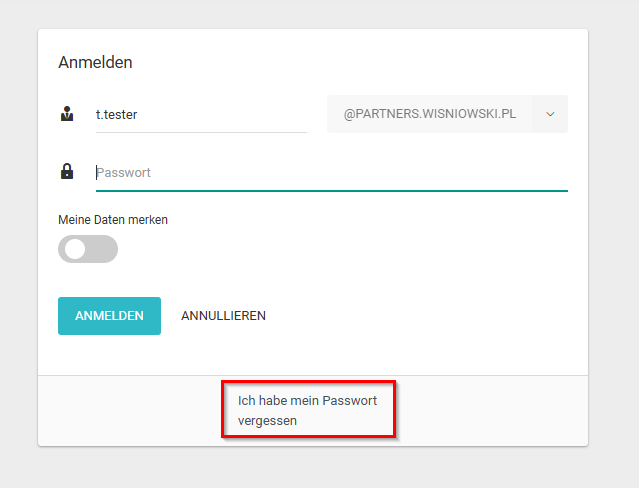Image resolution: width=639 pixels, height=488 pixels.
Task: Open the Ich habe mein Passwort vergessen link
Action: pyautogui.click(x=307, y=410)
